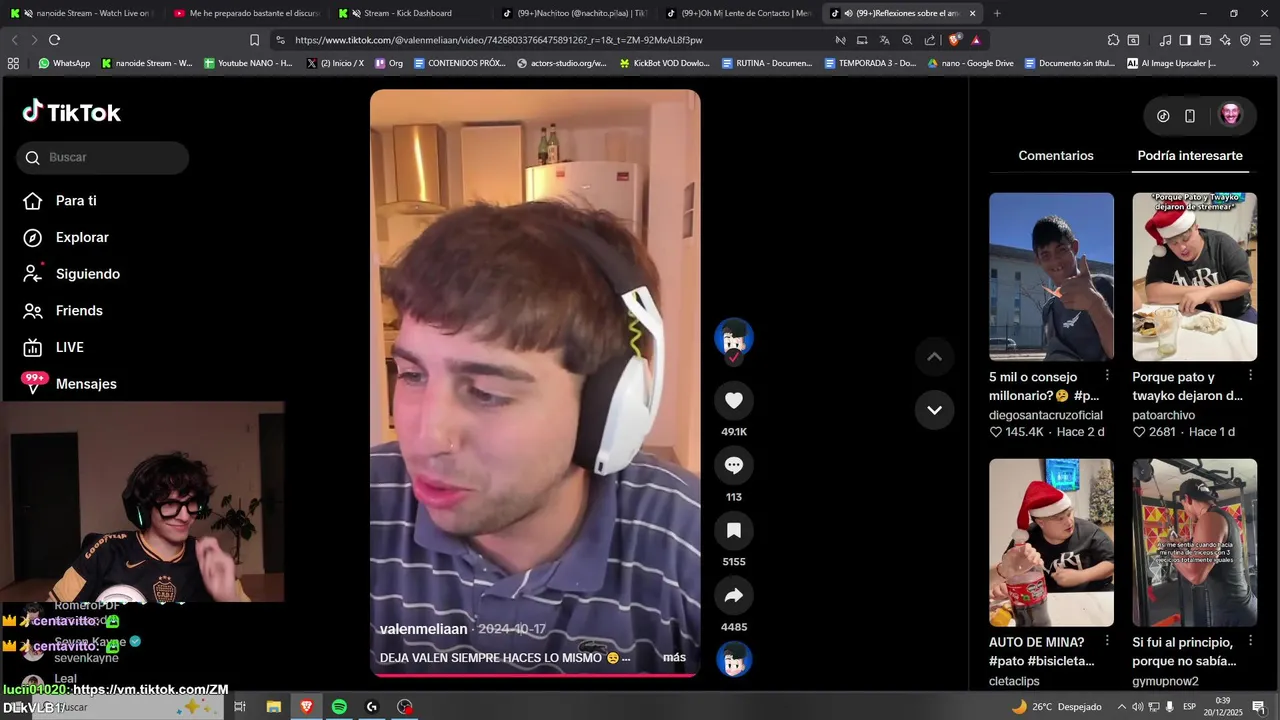1280x720 pixels.
Task: Click the share page icon in address bar
Action: click(930, 40)
